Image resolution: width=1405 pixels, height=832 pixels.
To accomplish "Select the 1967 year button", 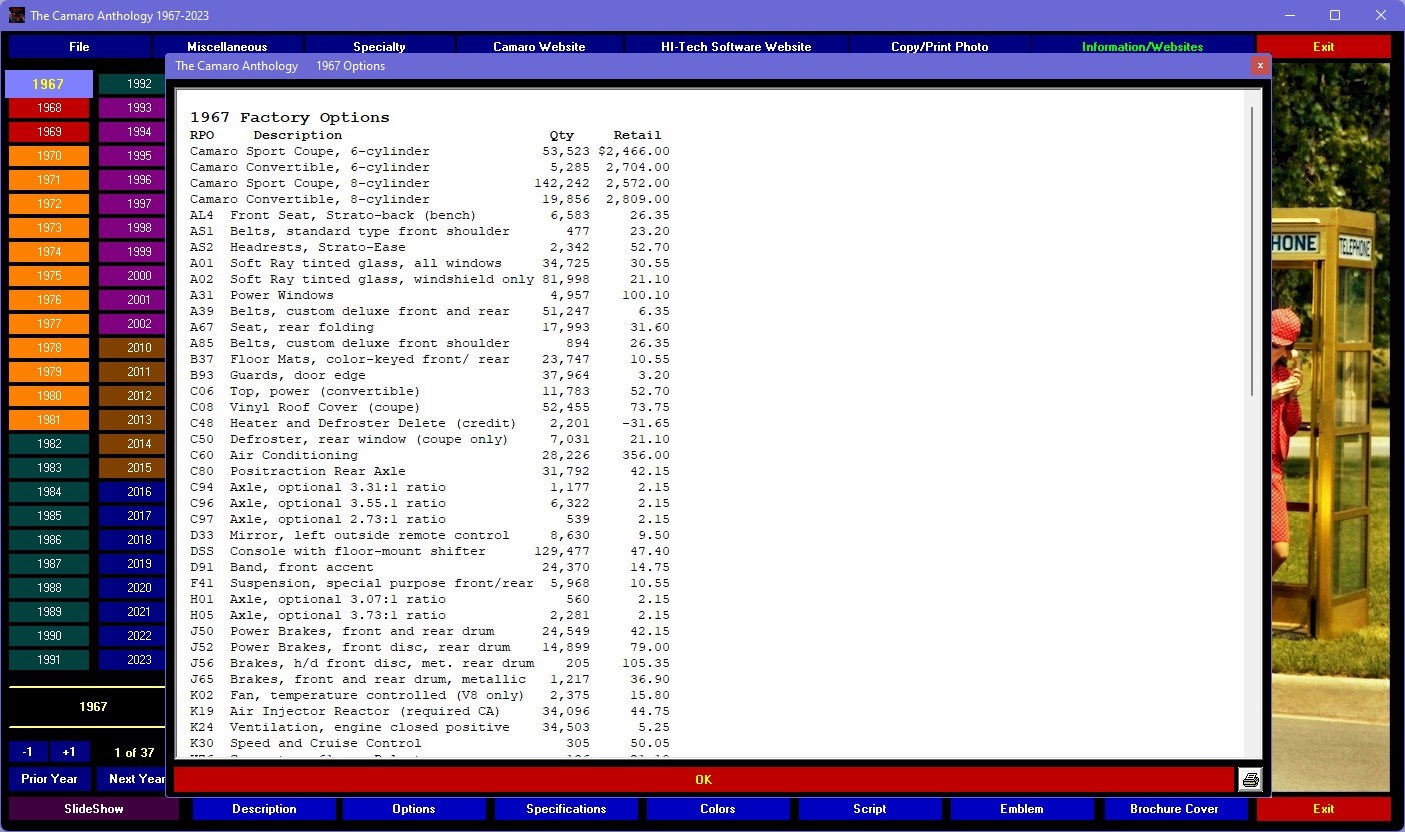I will click(x=49, y=84).
